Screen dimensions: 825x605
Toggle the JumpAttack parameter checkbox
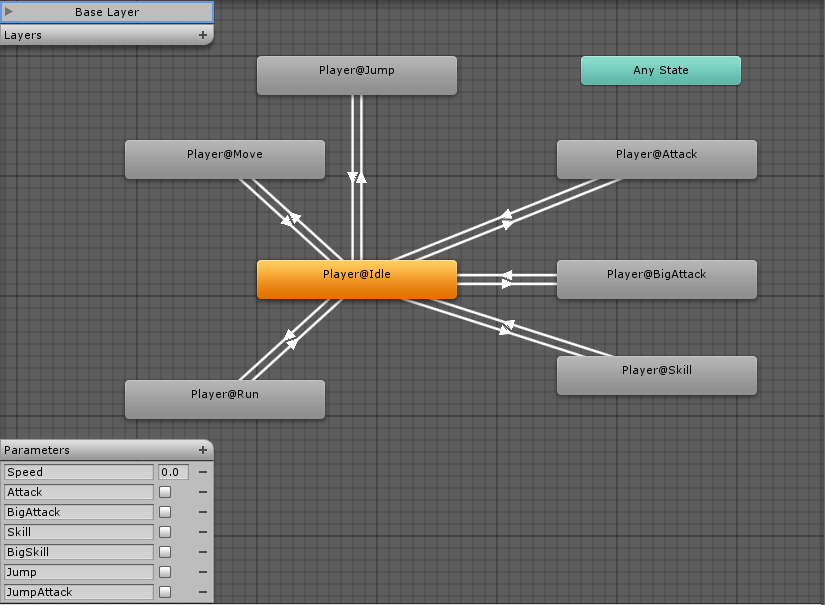[165, 592]
